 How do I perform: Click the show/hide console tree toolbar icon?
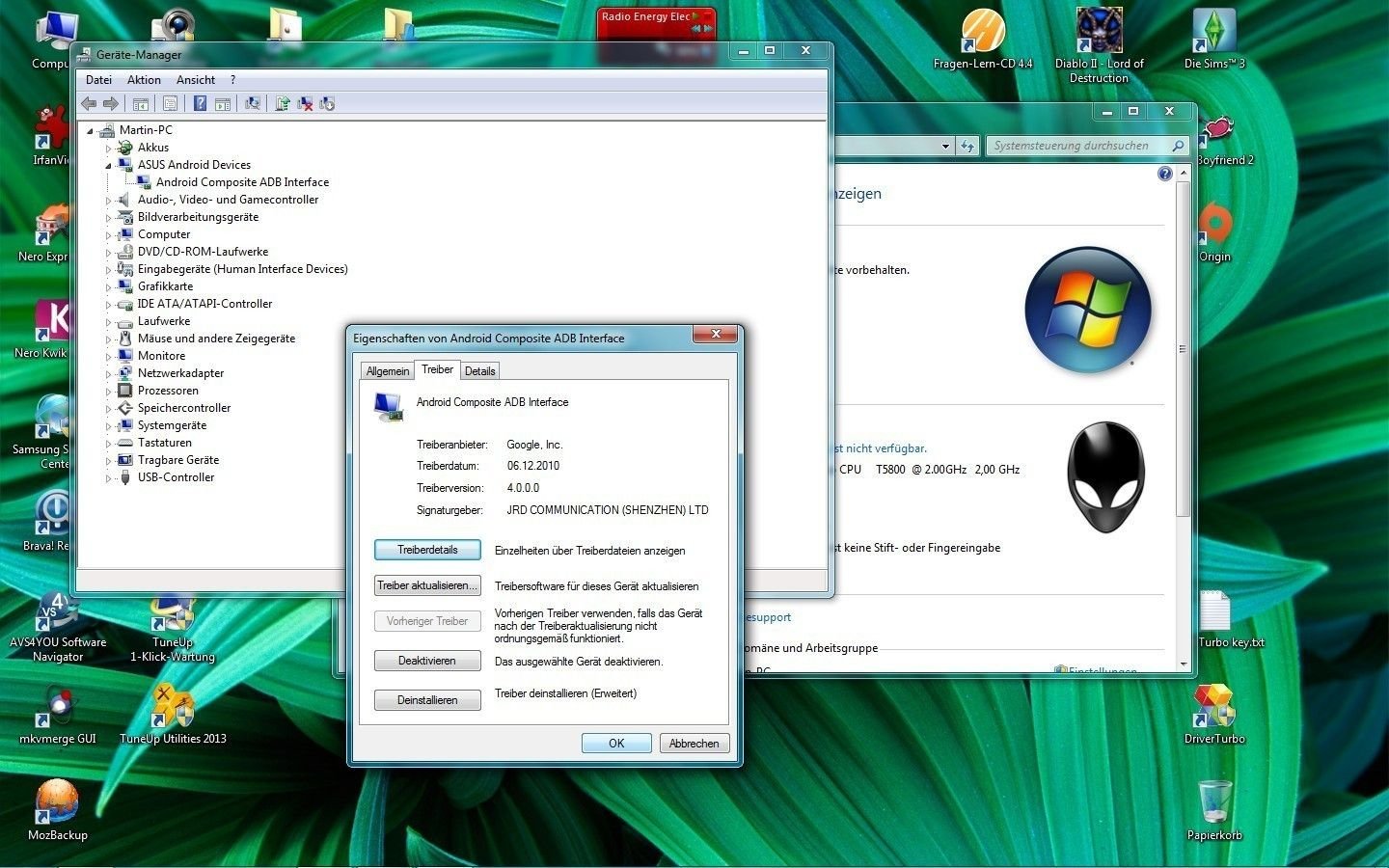point(141,103)
